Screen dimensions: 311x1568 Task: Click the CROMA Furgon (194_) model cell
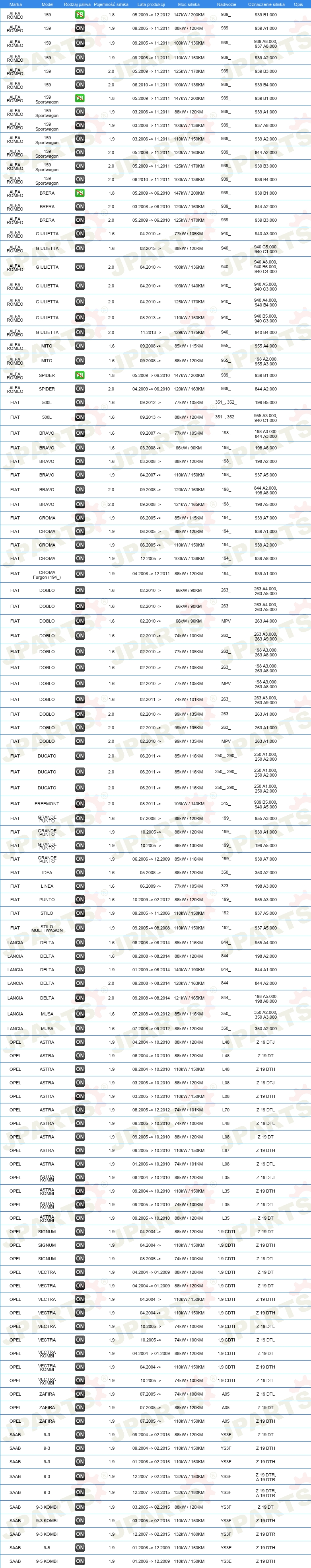coord(47,574)
